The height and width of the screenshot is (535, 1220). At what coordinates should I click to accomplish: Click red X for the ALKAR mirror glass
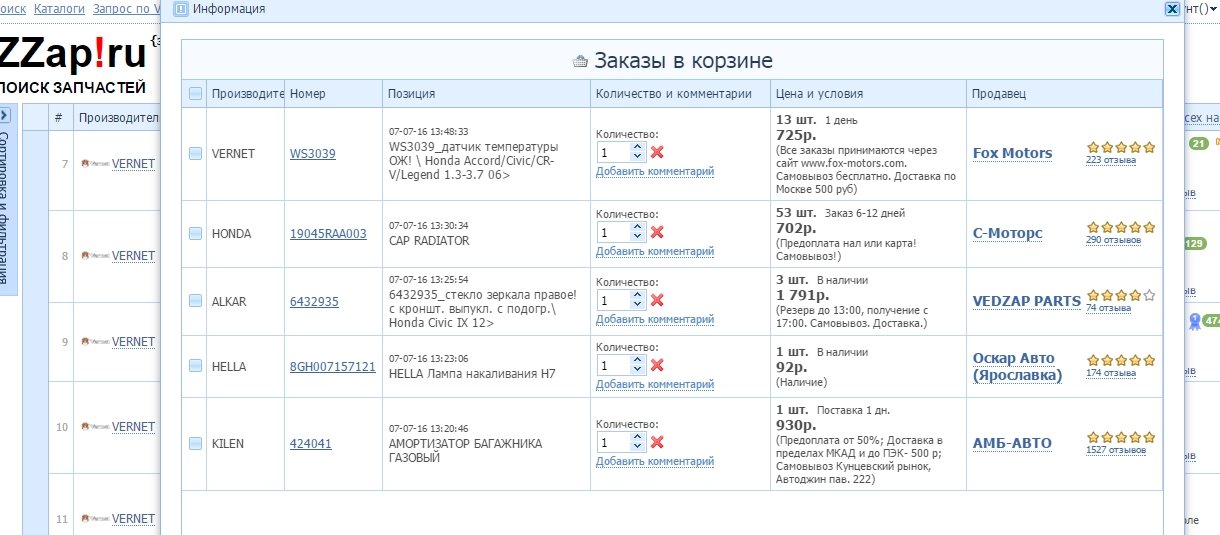[657, 300]
